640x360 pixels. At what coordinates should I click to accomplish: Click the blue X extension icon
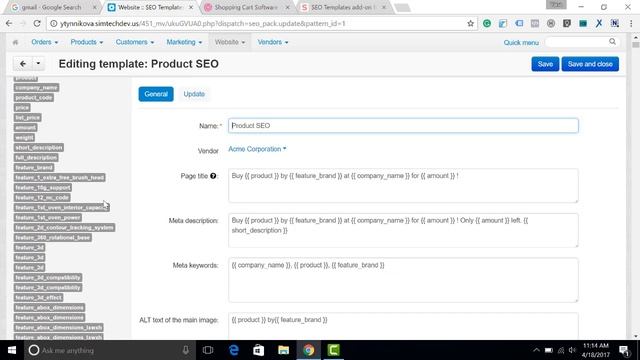(599, 24)
